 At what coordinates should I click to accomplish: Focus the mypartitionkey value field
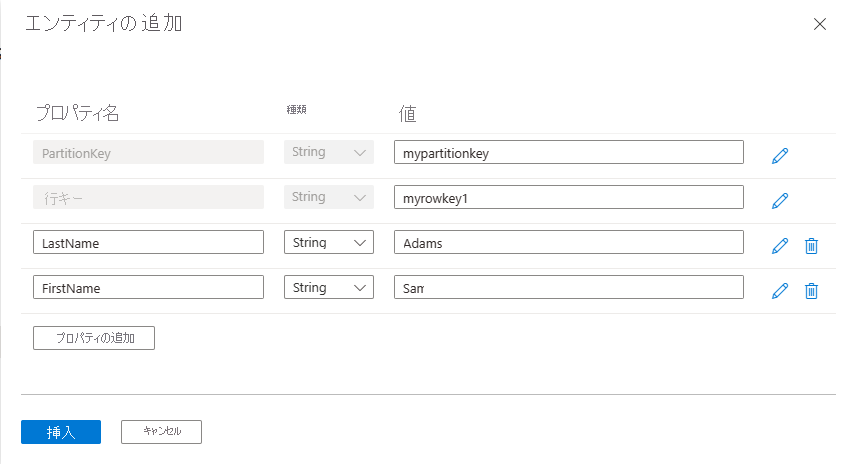tap(568, 152)
